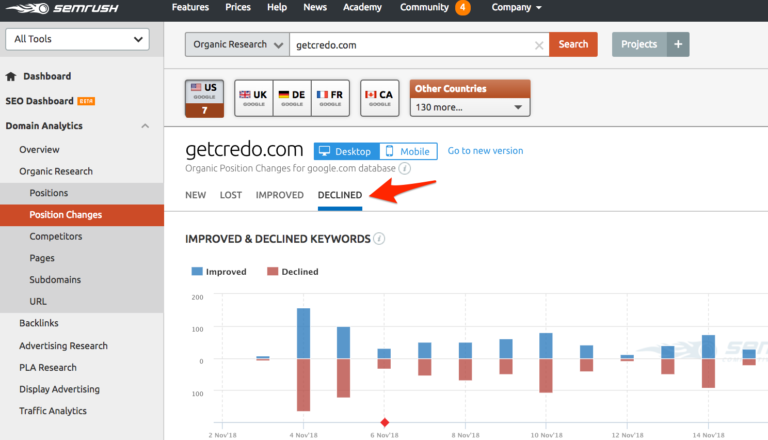Click the tallest blue bar near 4 Nov'18
The height and width of the screenshot is (440, 768).
tap(303, 334)
